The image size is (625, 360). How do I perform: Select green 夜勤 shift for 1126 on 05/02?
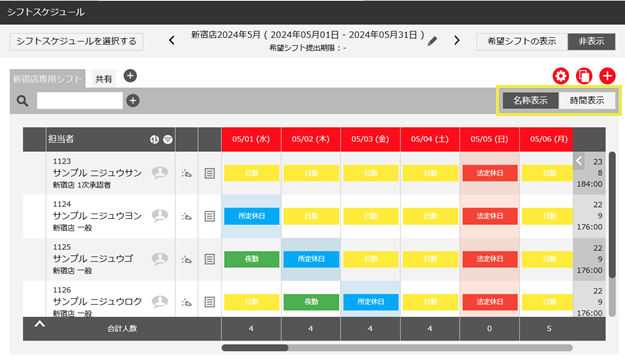coord(311,302)
